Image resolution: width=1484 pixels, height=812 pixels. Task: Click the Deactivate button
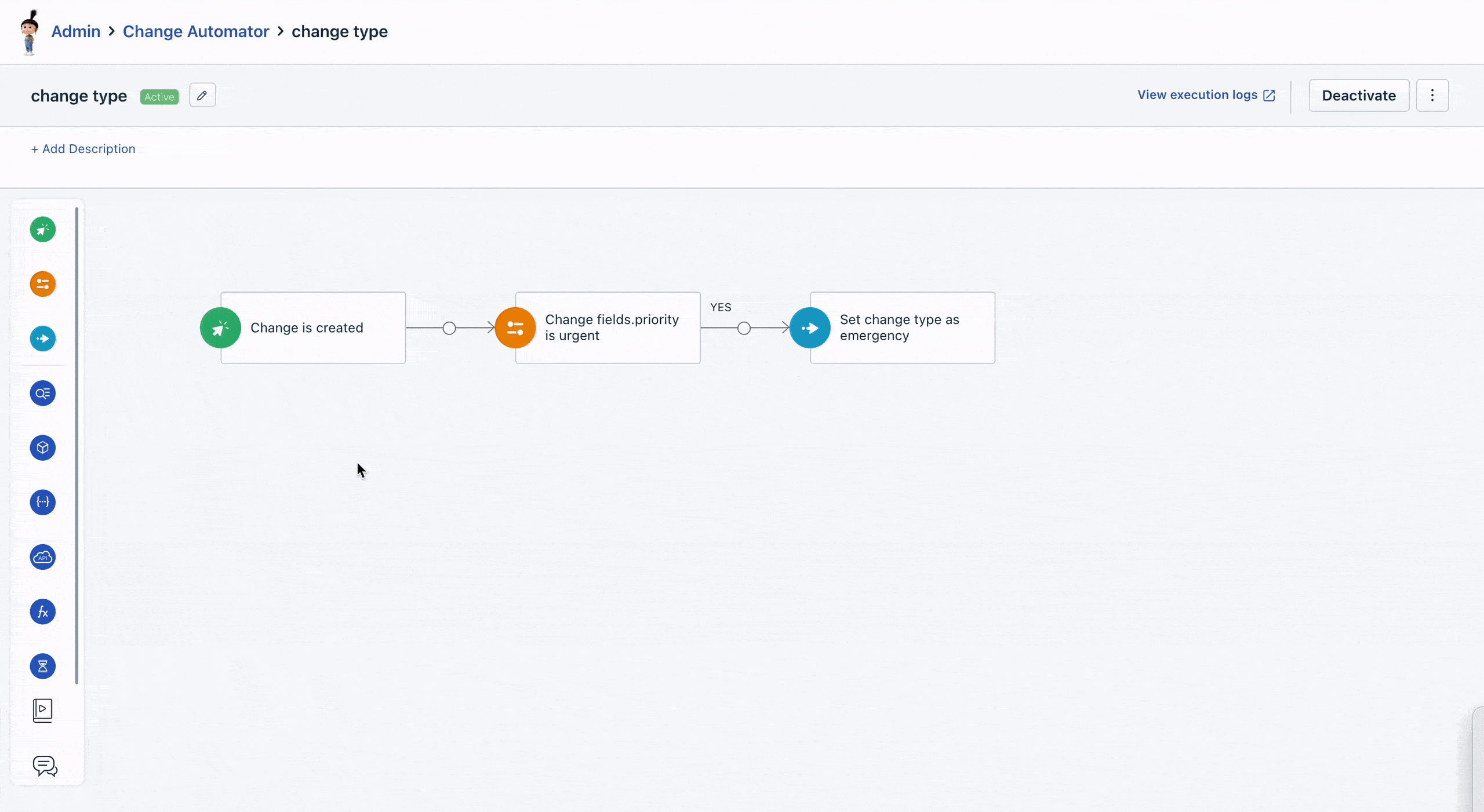pos(1359,96)
